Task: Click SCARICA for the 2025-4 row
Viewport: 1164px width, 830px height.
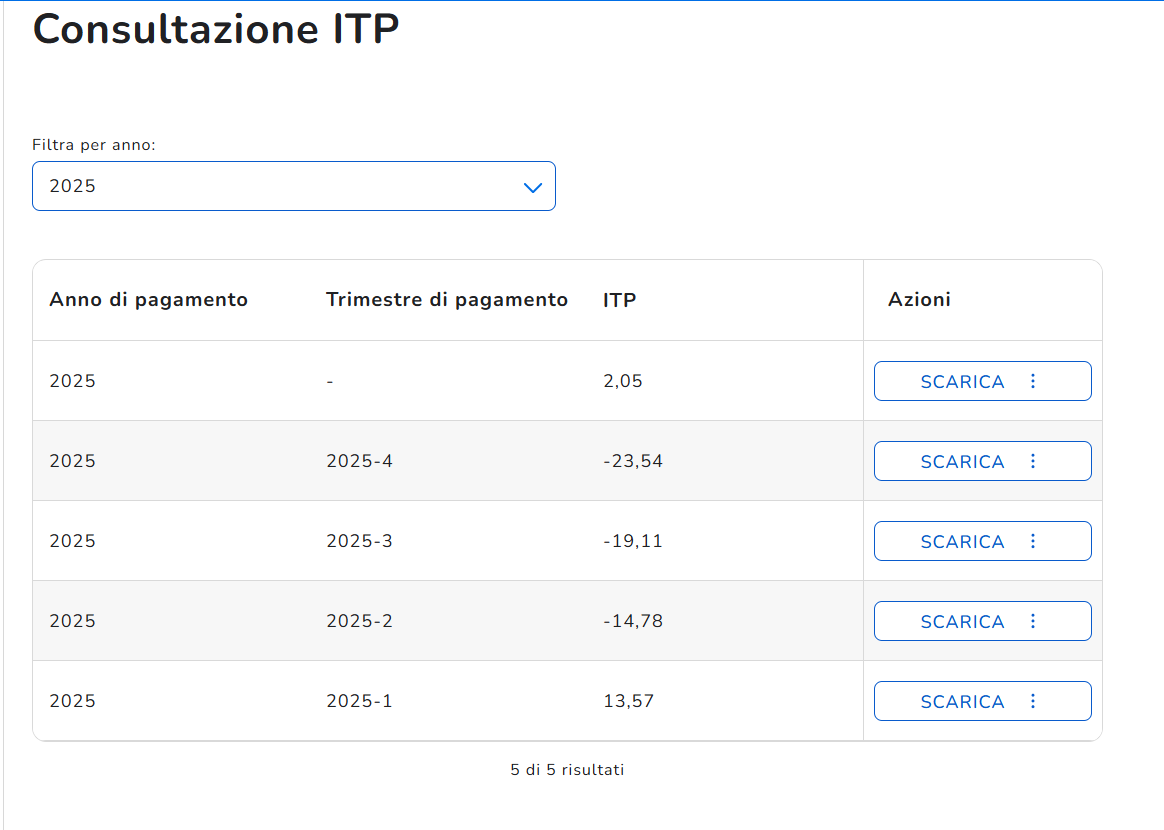Action: (962, 462)
